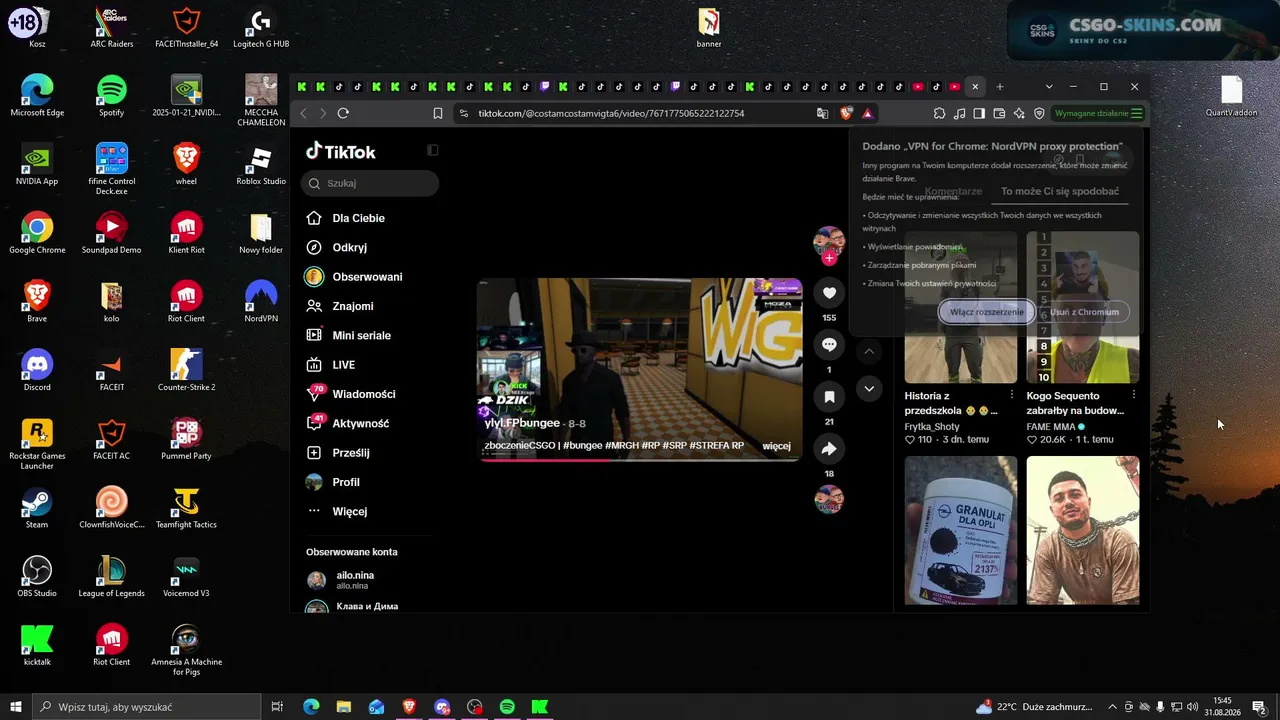
Task: Open 'Obserwowani' feed
Action: coord(354,277)
